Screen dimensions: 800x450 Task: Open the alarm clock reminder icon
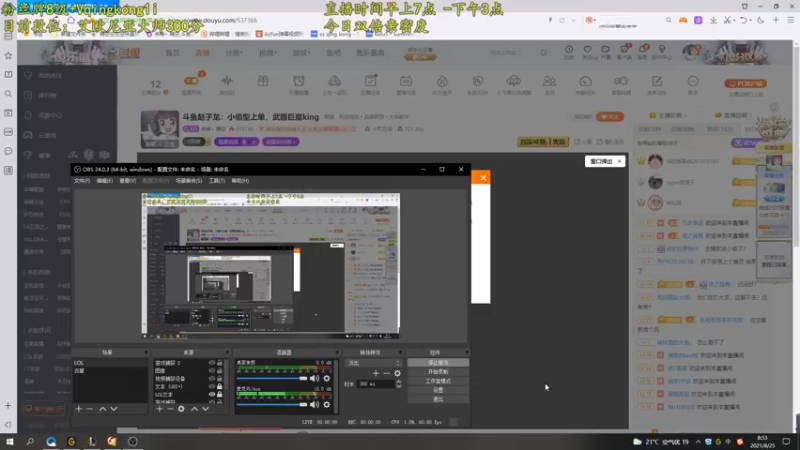tap(298, 81)
